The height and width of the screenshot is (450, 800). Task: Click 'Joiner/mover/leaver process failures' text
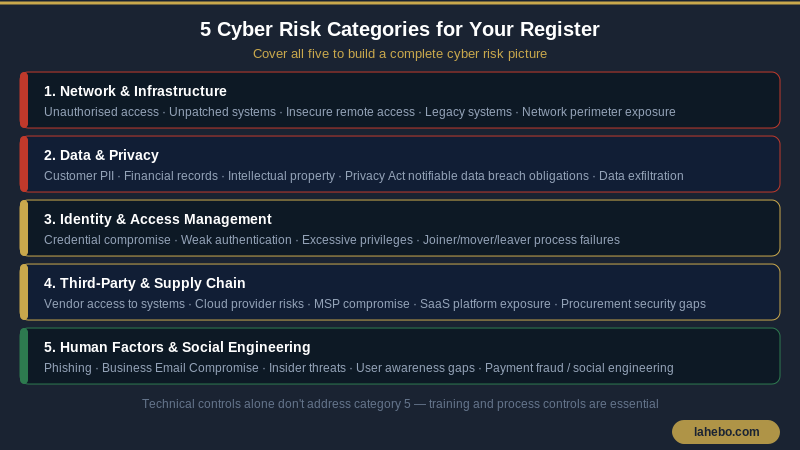[521, 240]
